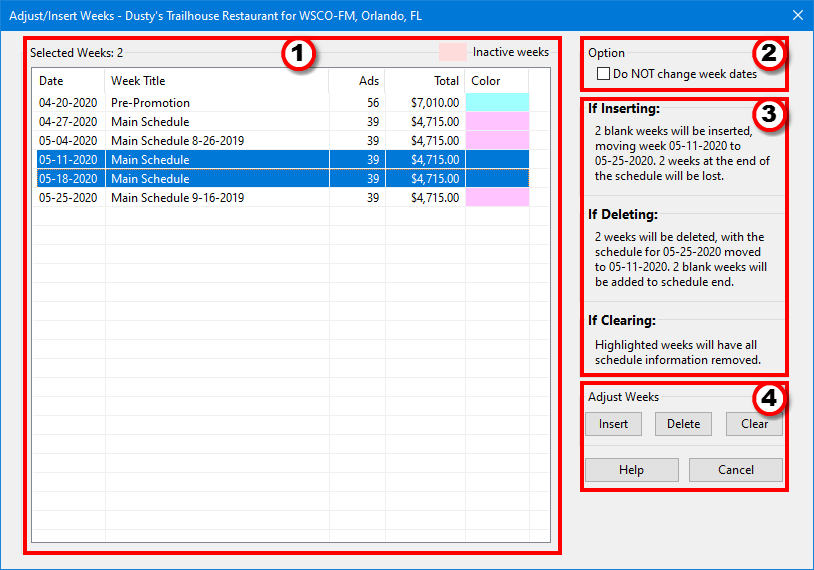Click the Color column header
This screenshot has width=814, height=570.
(x=486, y=81)
